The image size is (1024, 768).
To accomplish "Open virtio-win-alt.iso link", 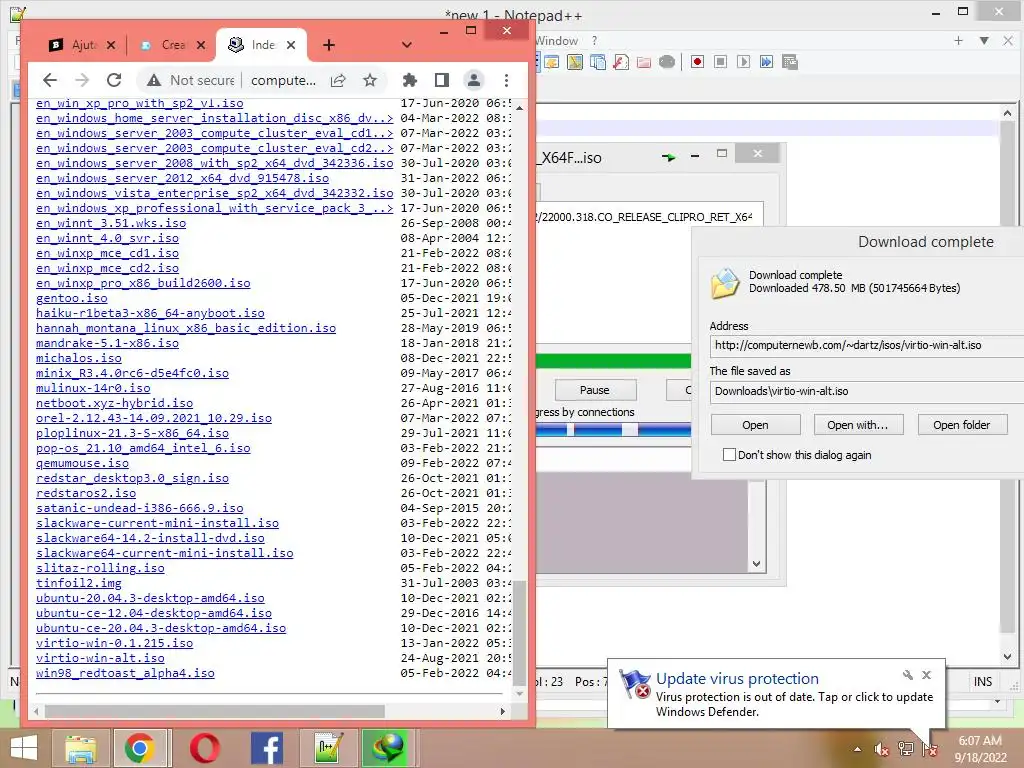I will 100,658.
